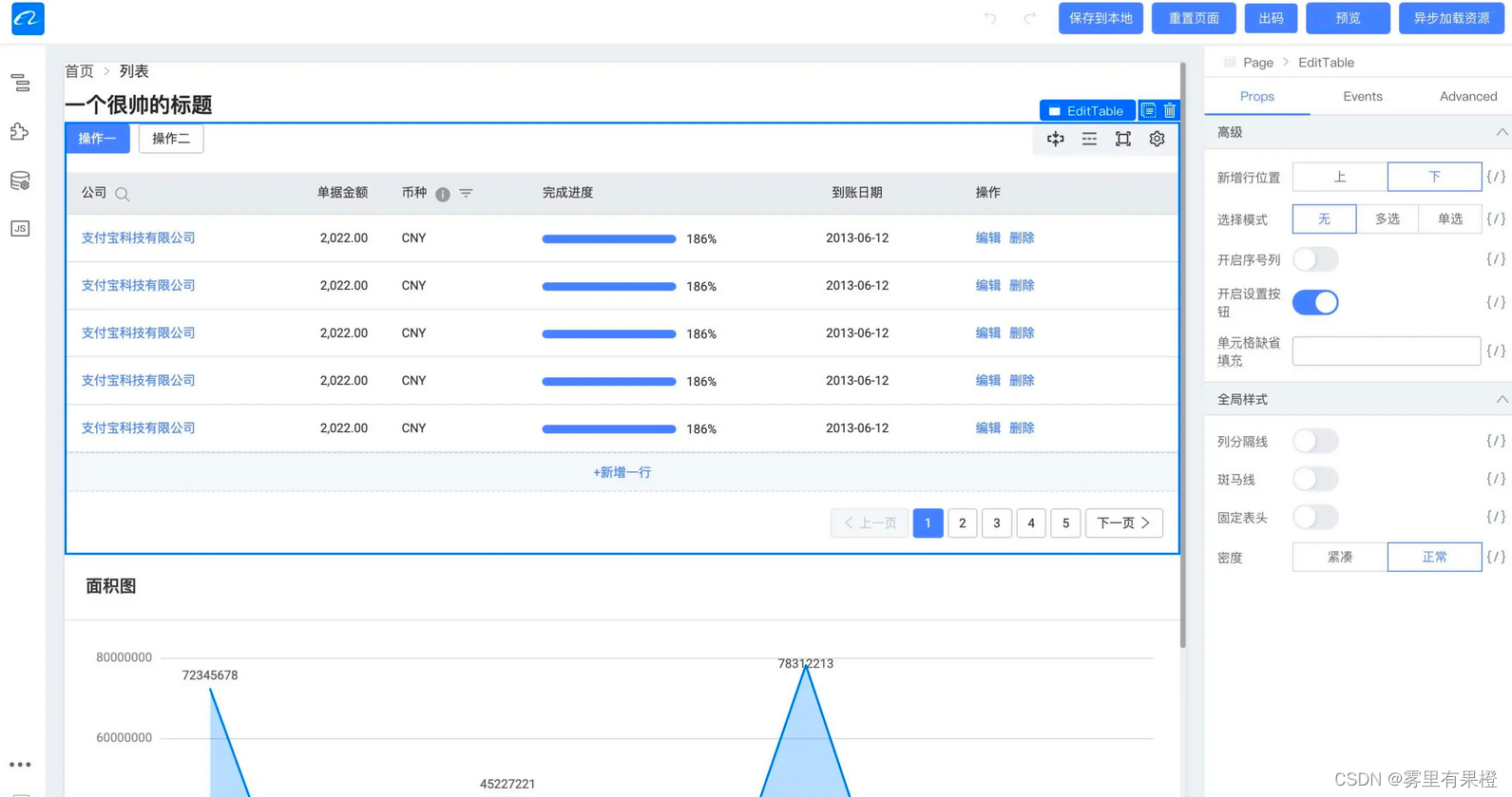Click 首页 in the breadcrumb
Viewport: 1512px width, 797px height.
click(80, 71)
